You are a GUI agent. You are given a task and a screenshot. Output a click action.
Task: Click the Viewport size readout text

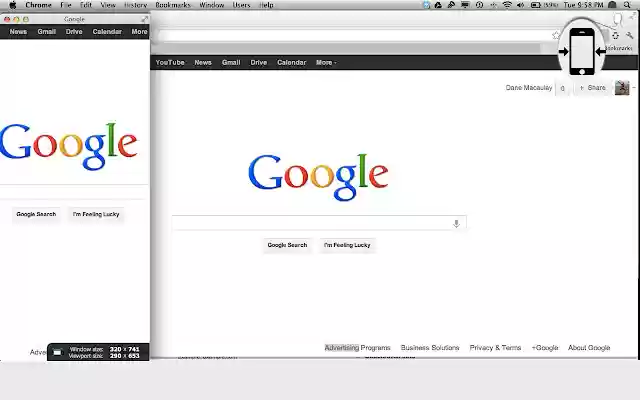click(x=104, y=356)
